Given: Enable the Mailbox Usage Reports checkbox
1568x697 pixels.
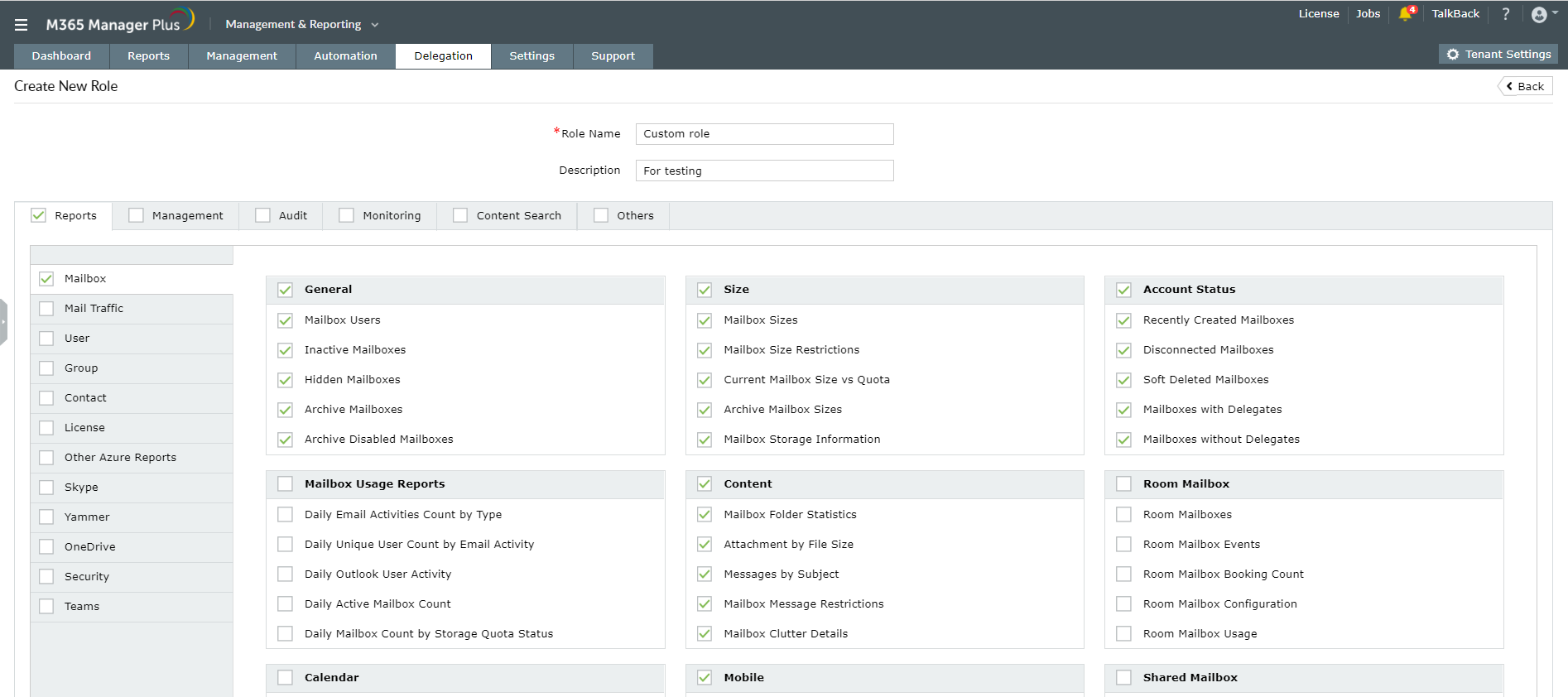Looking at the screenshot, I should [x=286, y=484].
